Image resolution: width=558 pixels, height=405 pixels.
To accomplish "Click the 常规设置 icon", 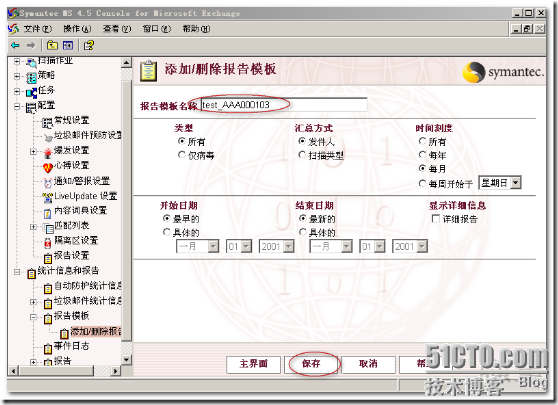I will [x=47, y=123].
